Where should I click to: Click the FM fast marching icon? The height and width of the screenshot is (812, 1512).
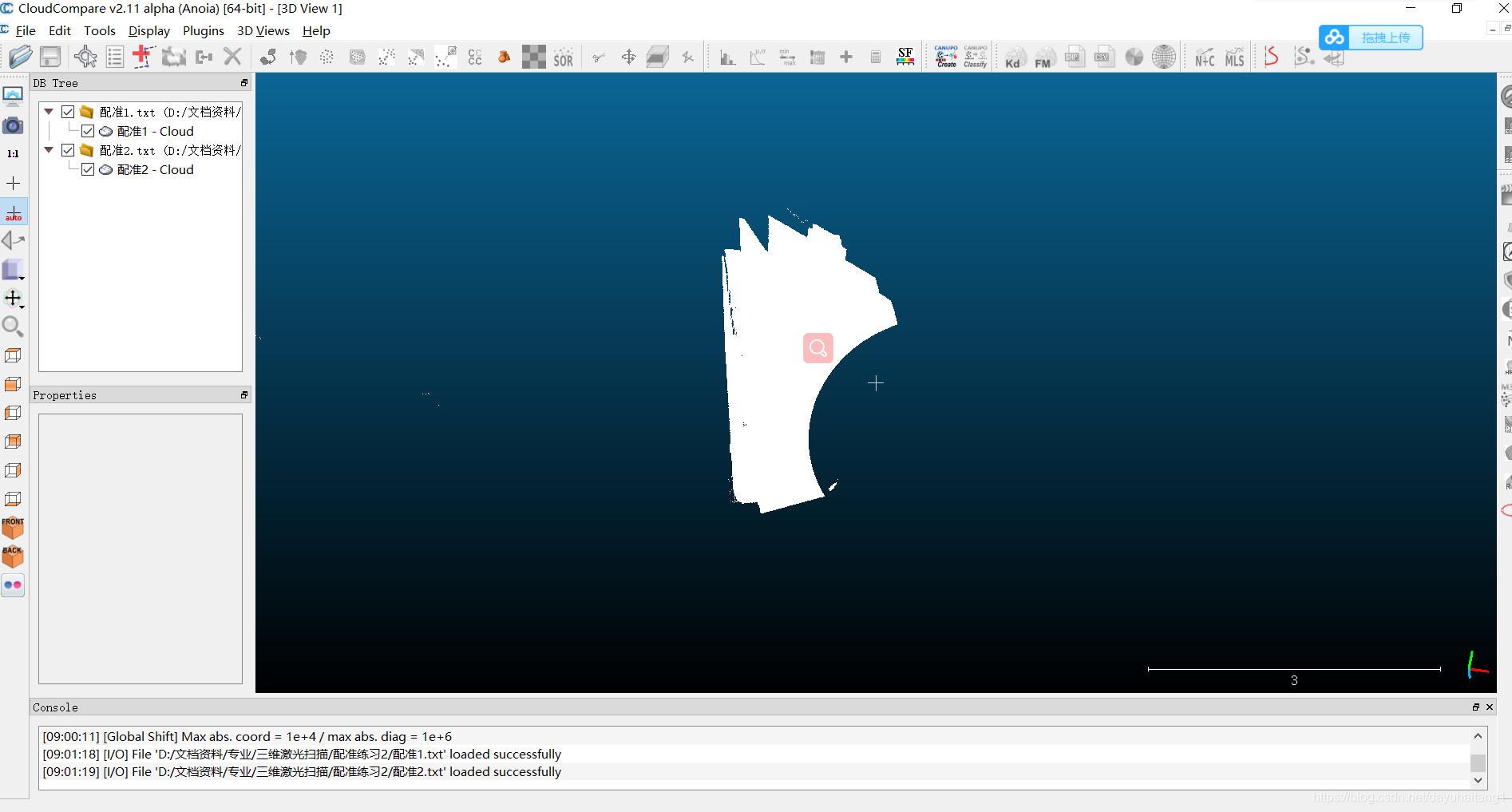1045,57
